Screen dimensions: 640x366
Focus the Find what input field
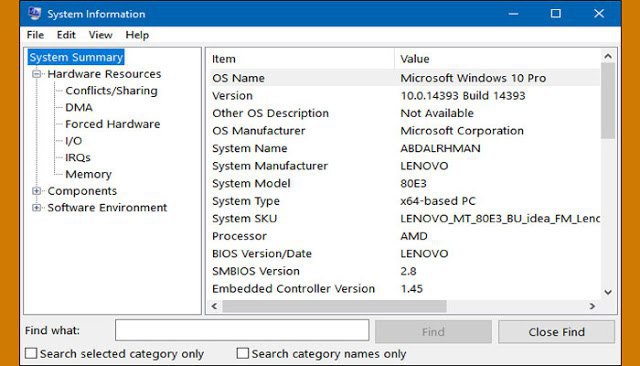[242, 330]
